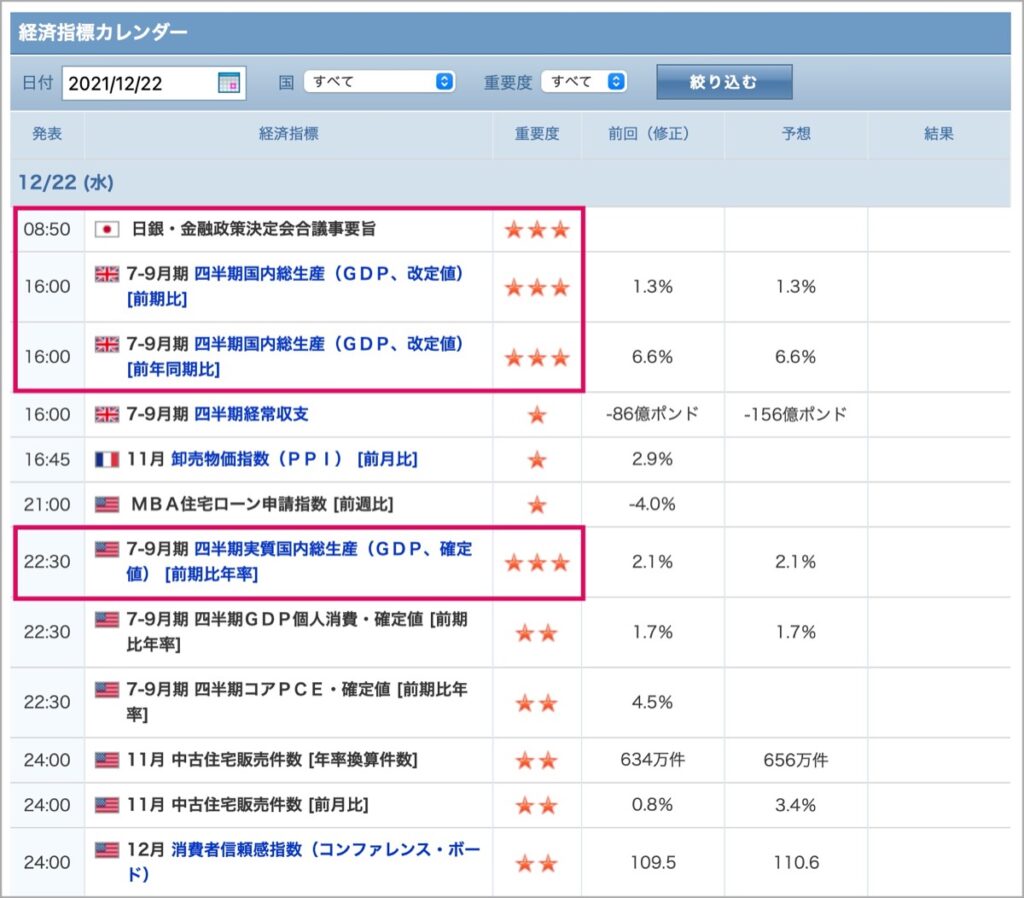Image resolution: width=1024 pixels, height=898 pixels.
Task: Click the 16:45 release time
Action: [x=47, y=459]
